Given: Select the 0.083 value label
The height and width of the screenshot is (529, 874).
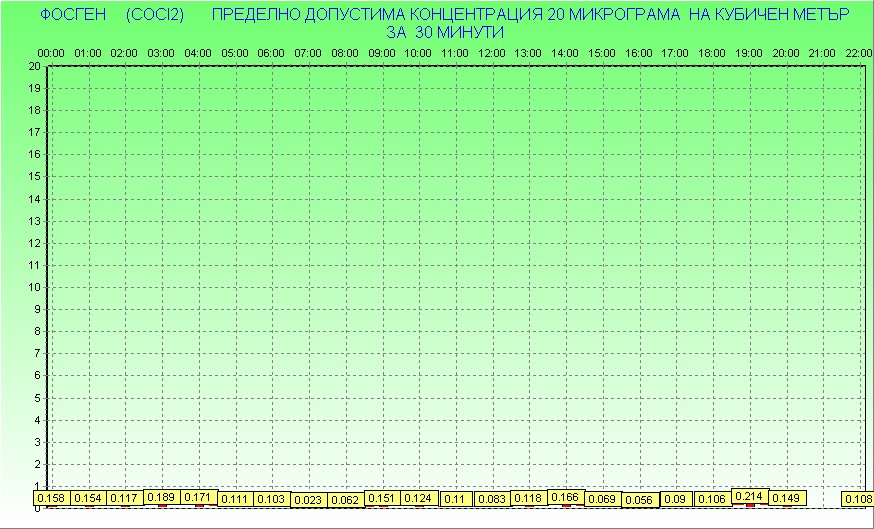Looking at the screenshot, I should tap(492, 499).
